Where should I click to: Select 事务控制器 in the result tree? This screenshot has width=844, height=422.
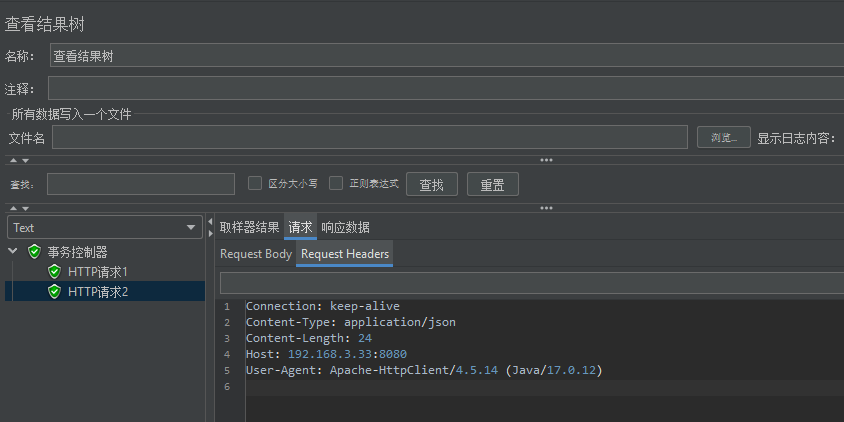click(x=78, y=251)
